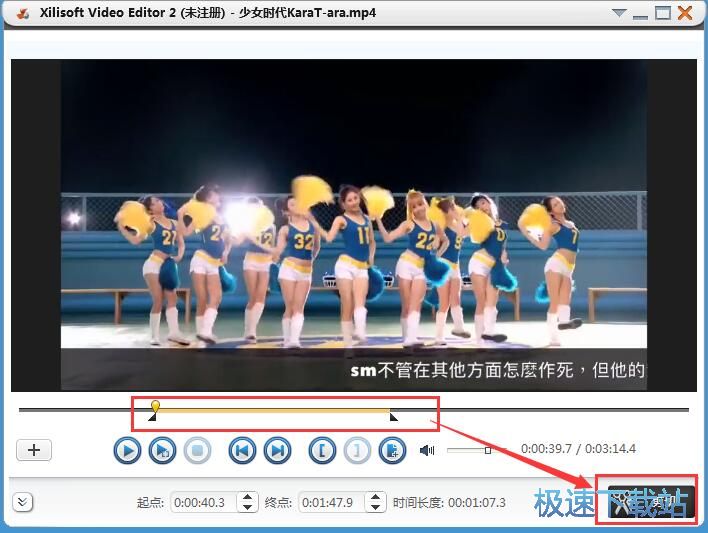
Task: Click the segment end triangle marker
Action: 394,417
